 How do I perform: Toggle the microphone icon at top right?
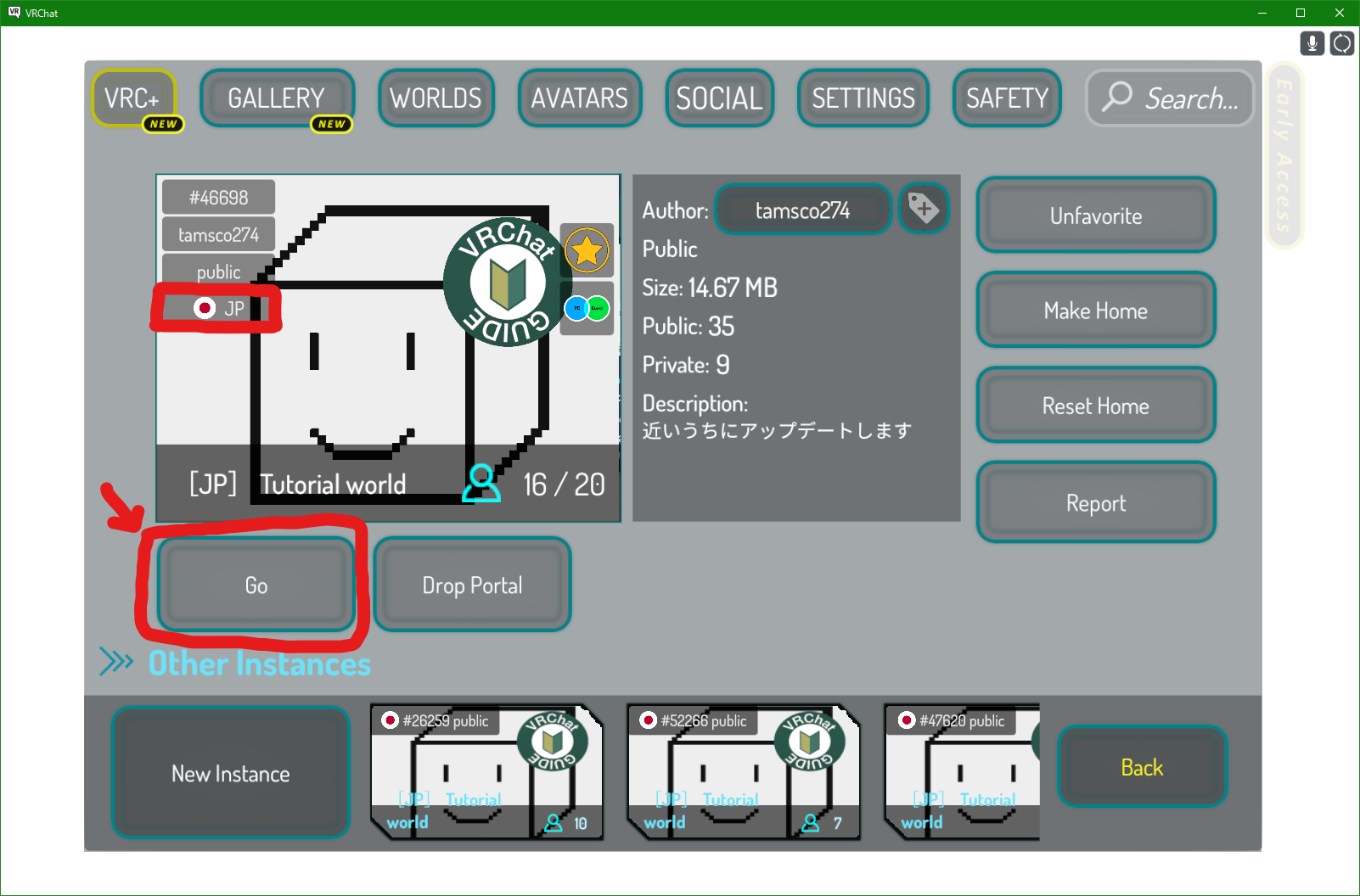click(x=1312, y=43)
